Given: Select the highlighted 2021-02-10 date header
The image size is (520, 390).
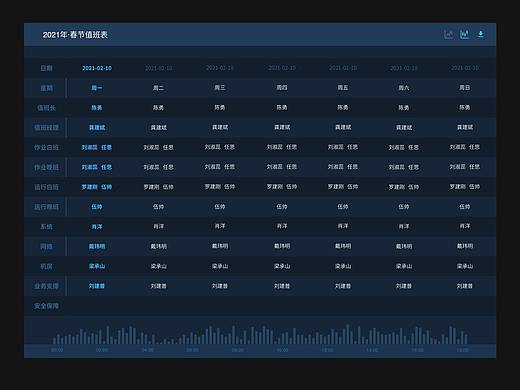Looking at the screenshot, I should (97, 68).
